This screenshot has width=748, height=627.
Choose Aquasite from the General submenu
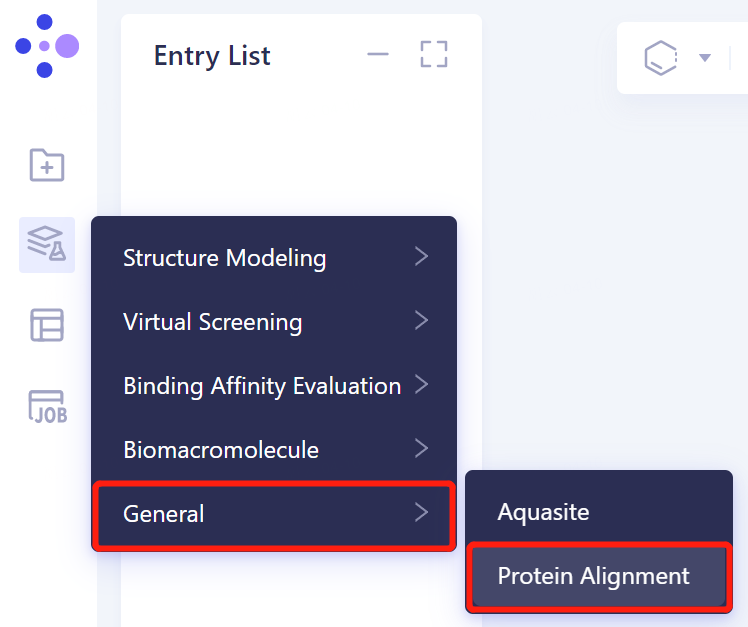point(544,513)
